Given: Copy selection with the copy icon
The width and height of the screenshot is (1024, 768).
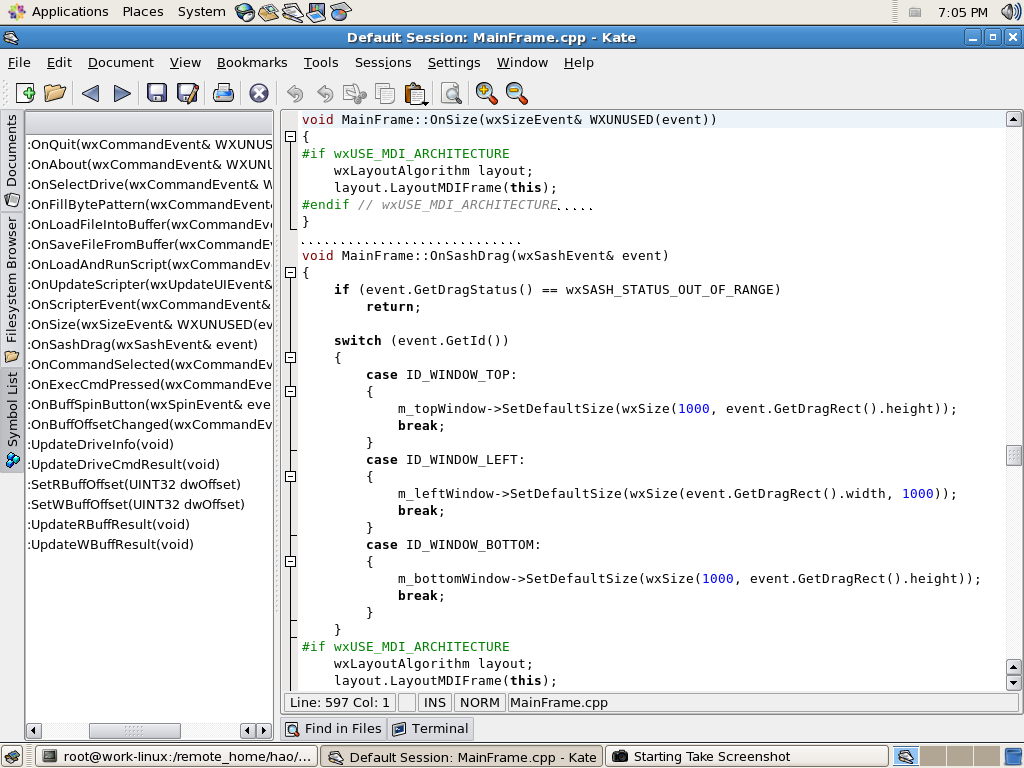Looking at the screenshot, I should 385,93.
